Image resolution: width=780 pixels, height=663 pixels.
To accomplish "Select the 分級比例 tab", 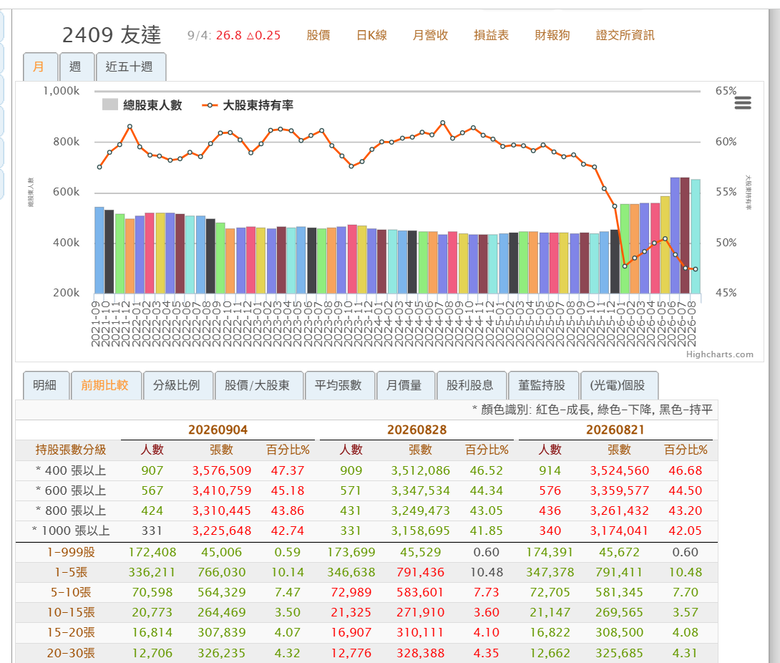I will 177,385.
